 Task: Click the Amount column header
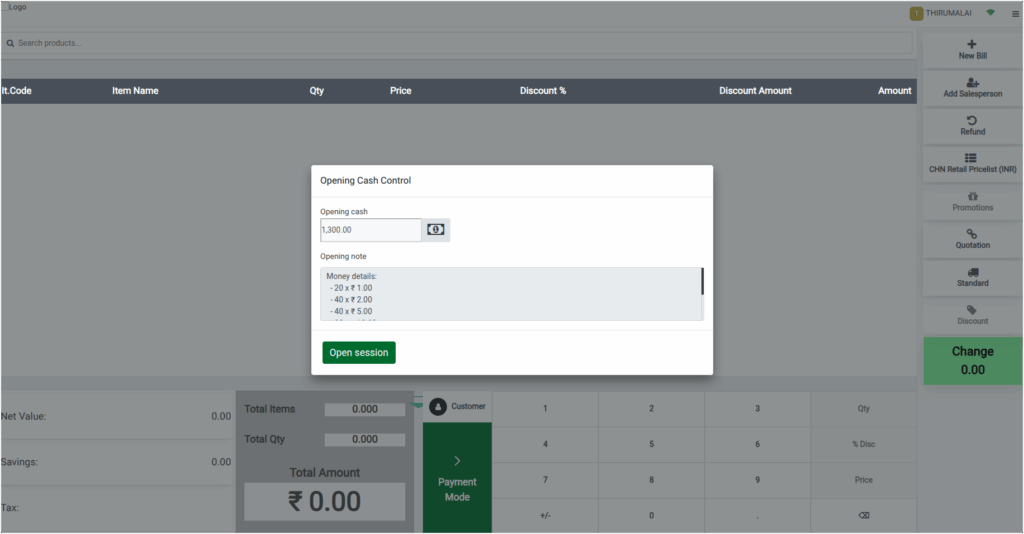(894, 91)
